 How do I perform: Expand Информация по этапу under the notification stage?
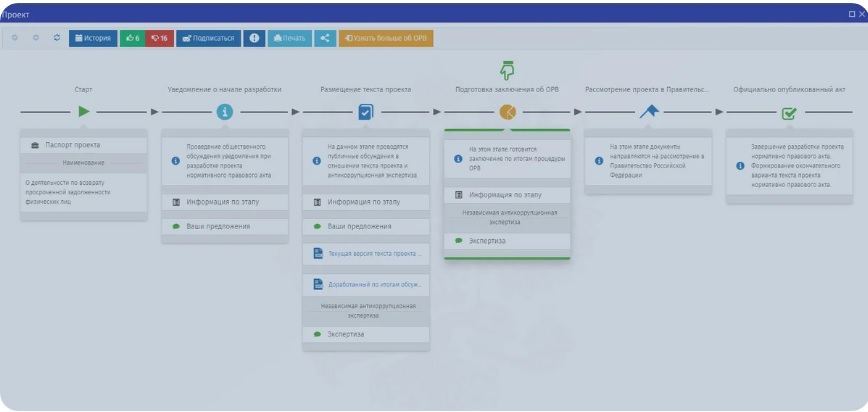pos(225,201)
